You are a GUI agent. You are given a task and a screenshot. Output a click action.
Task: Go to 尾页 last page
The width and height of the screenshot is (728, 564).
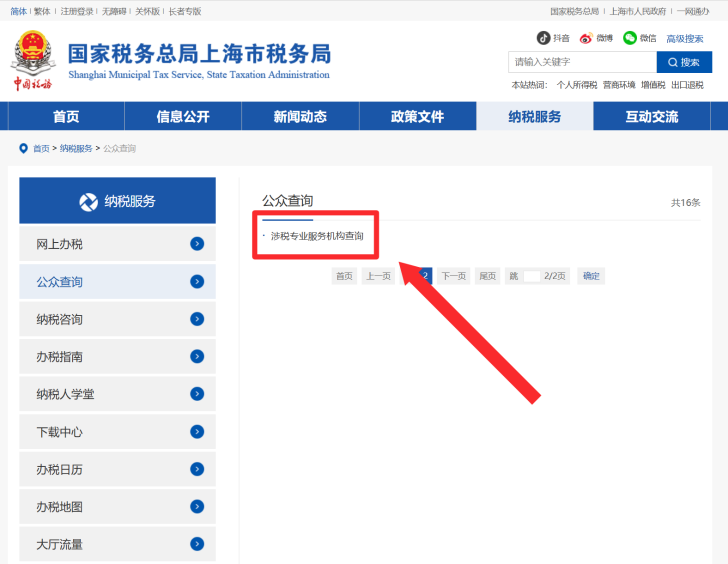(488, 276)
